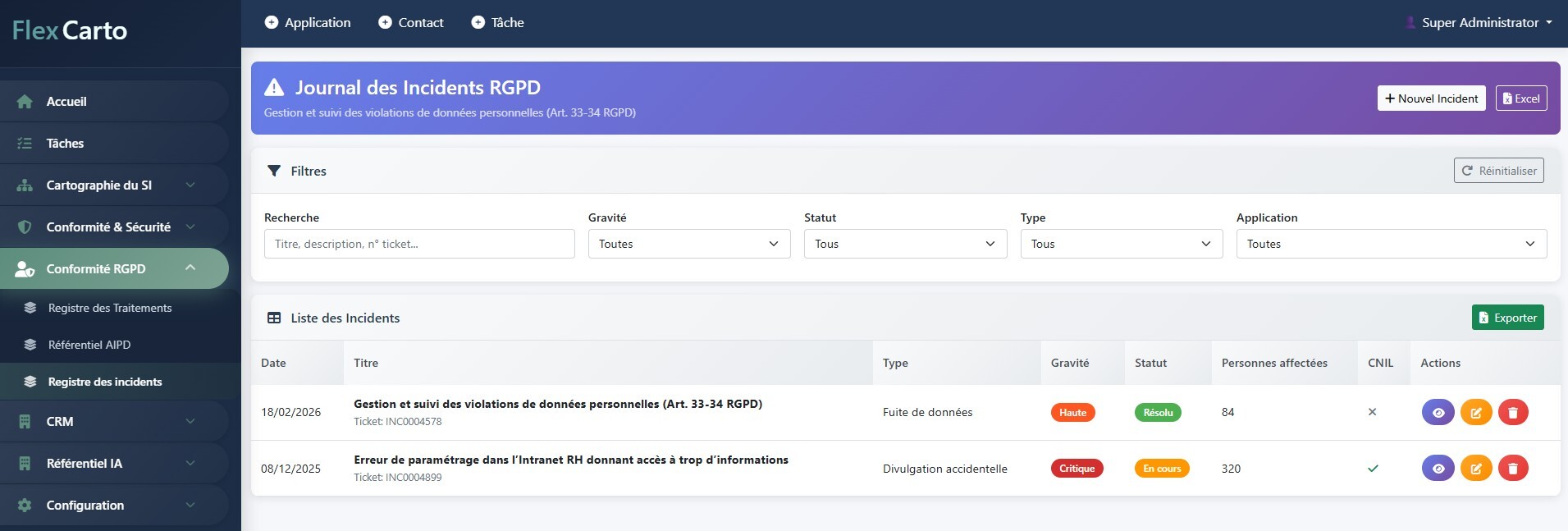Click the Accueil home icon

click(x=25, y=102)
